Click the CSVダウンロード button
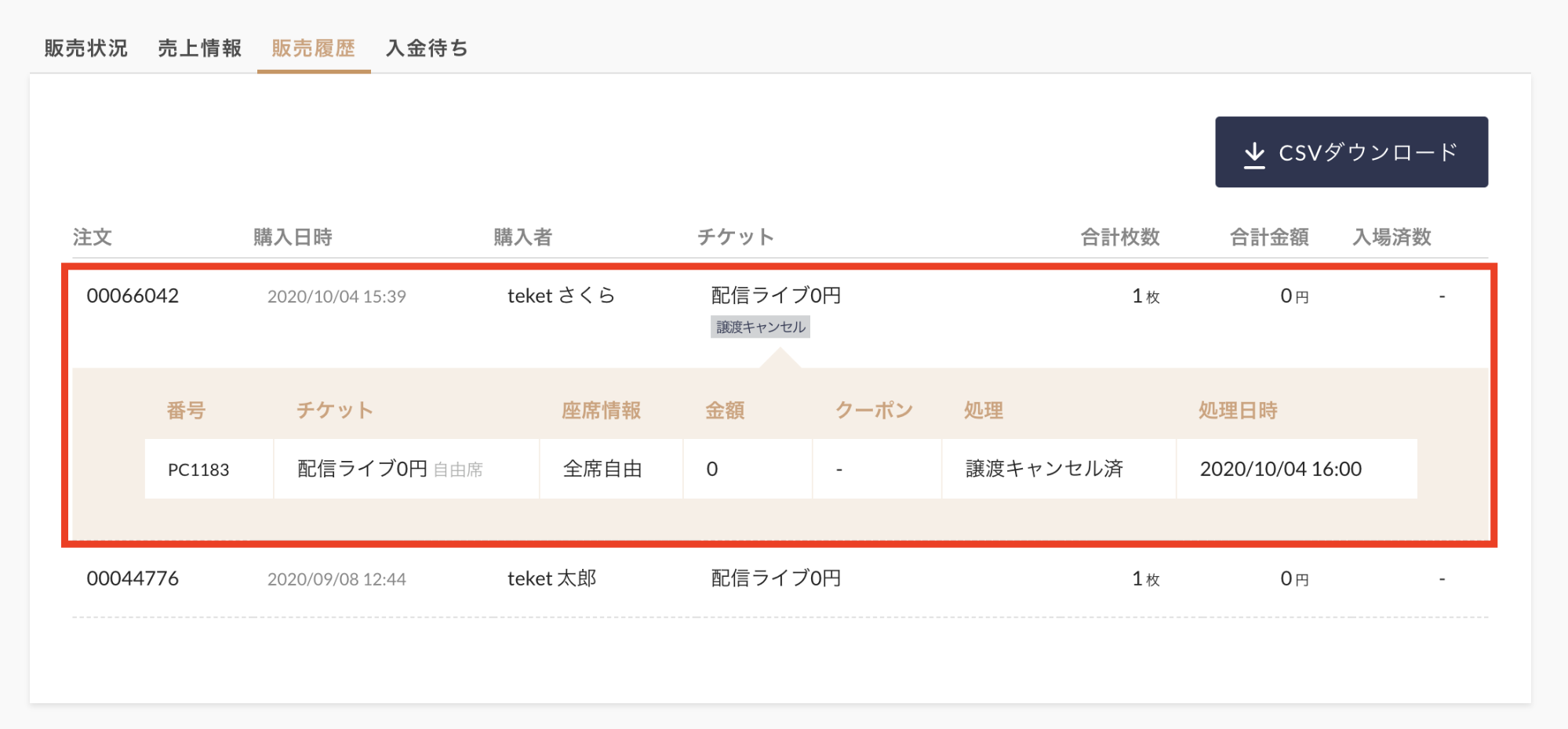The image size is (1568, 729). [x=1352, y=152]
